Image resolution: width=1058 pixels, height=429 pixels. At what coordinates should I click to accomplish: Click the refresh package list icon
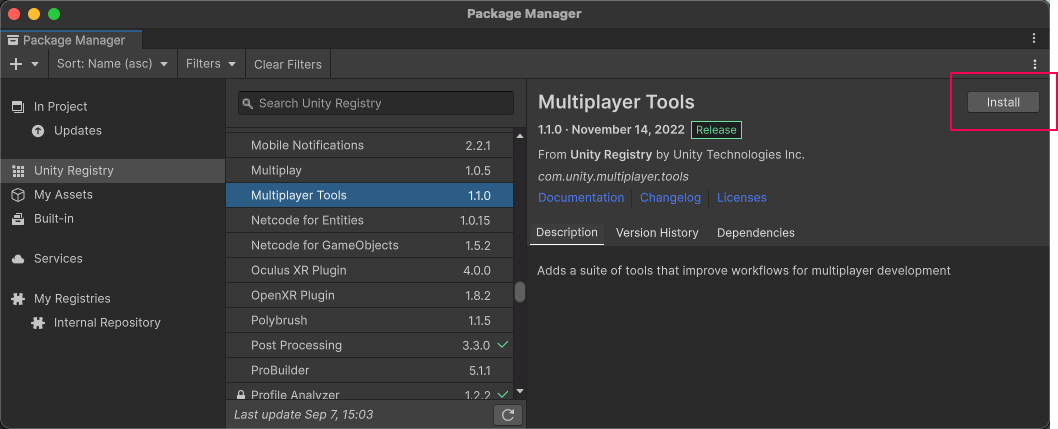pyautogui.click(x=508, y=414)
